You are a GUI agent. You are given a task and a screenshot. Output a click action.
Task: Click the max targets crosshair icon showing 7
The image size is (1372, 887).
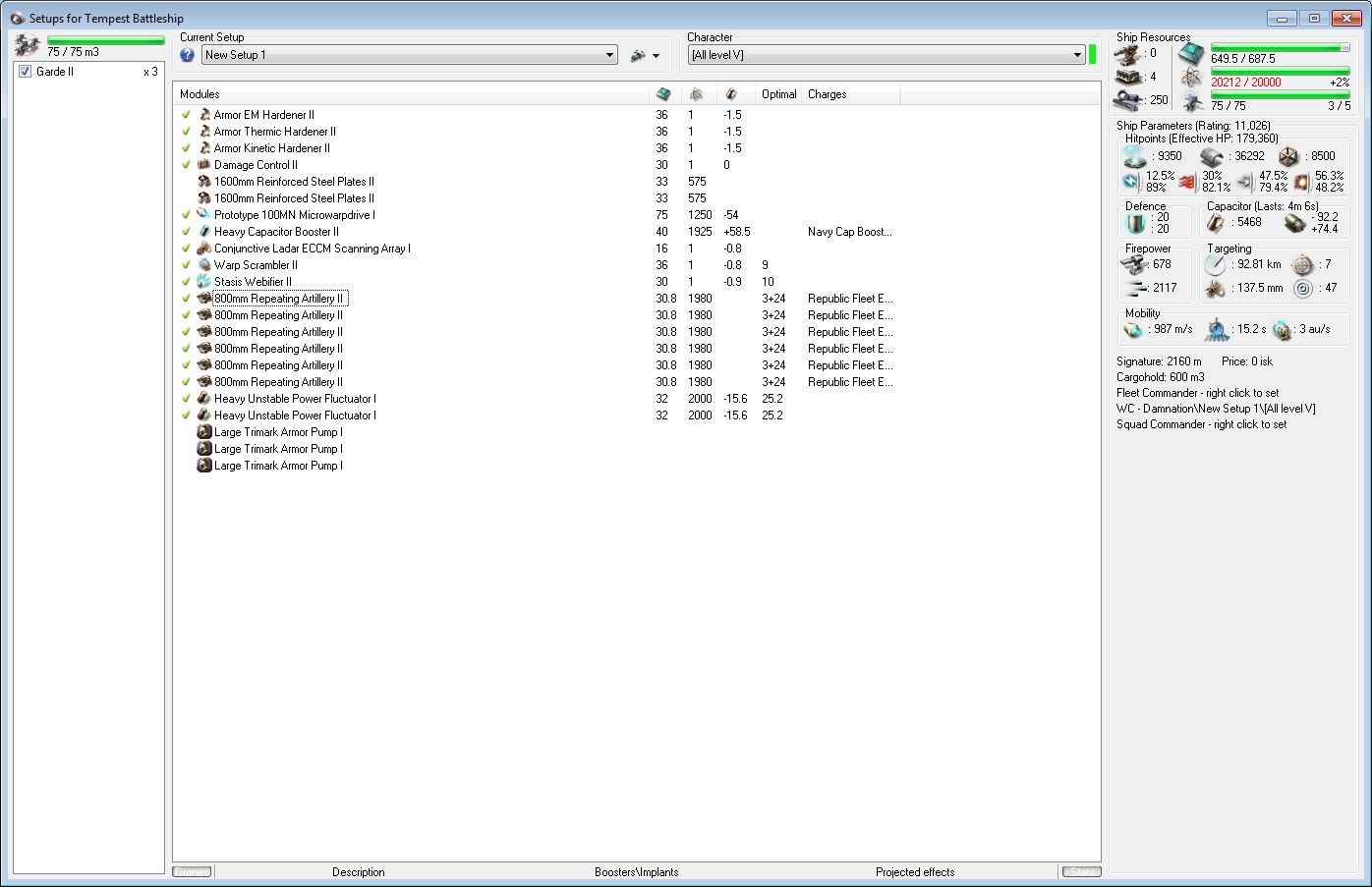point(1302,264)
